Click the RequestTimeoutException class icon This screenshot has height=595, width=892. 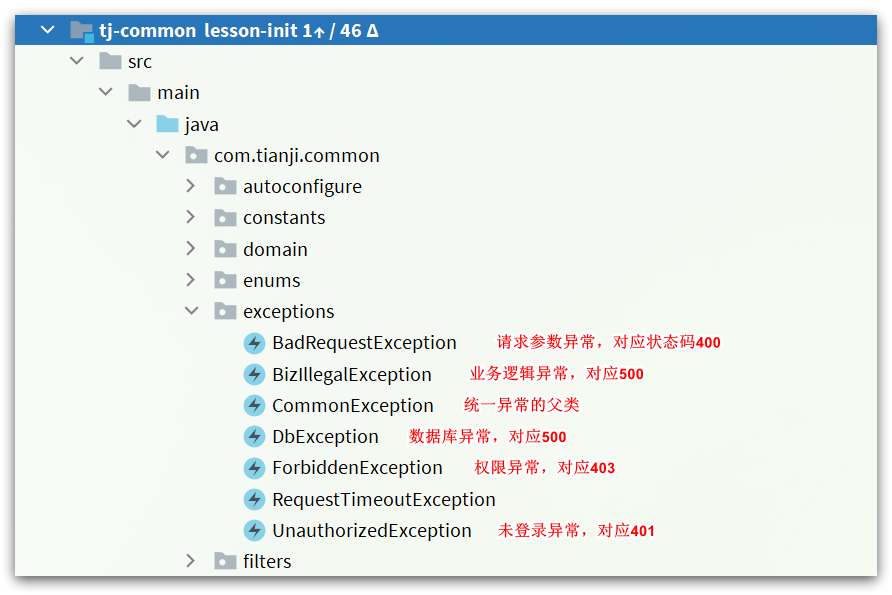[254, 499]
